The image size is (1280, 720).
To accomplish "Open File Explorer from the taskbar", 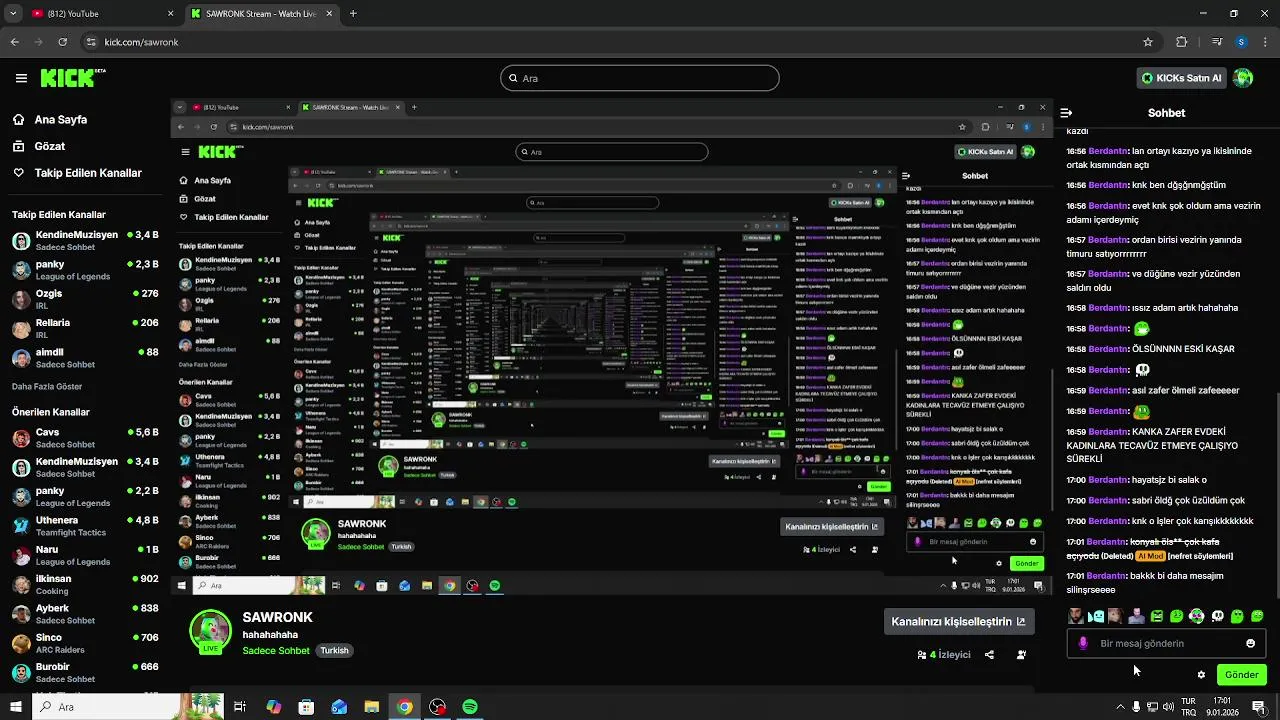I will [x=372, y=707].
